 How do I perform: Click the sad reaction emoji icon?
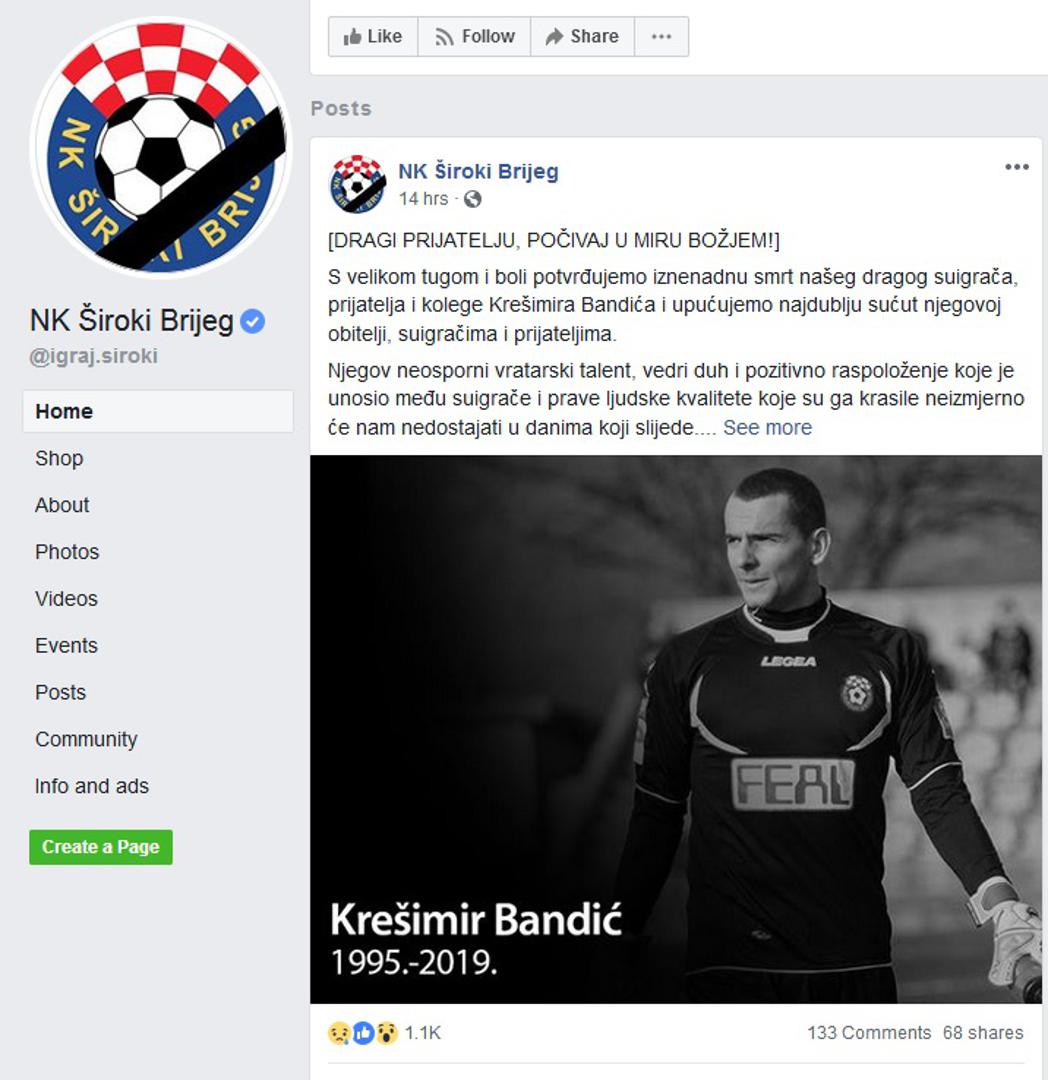339,1032
